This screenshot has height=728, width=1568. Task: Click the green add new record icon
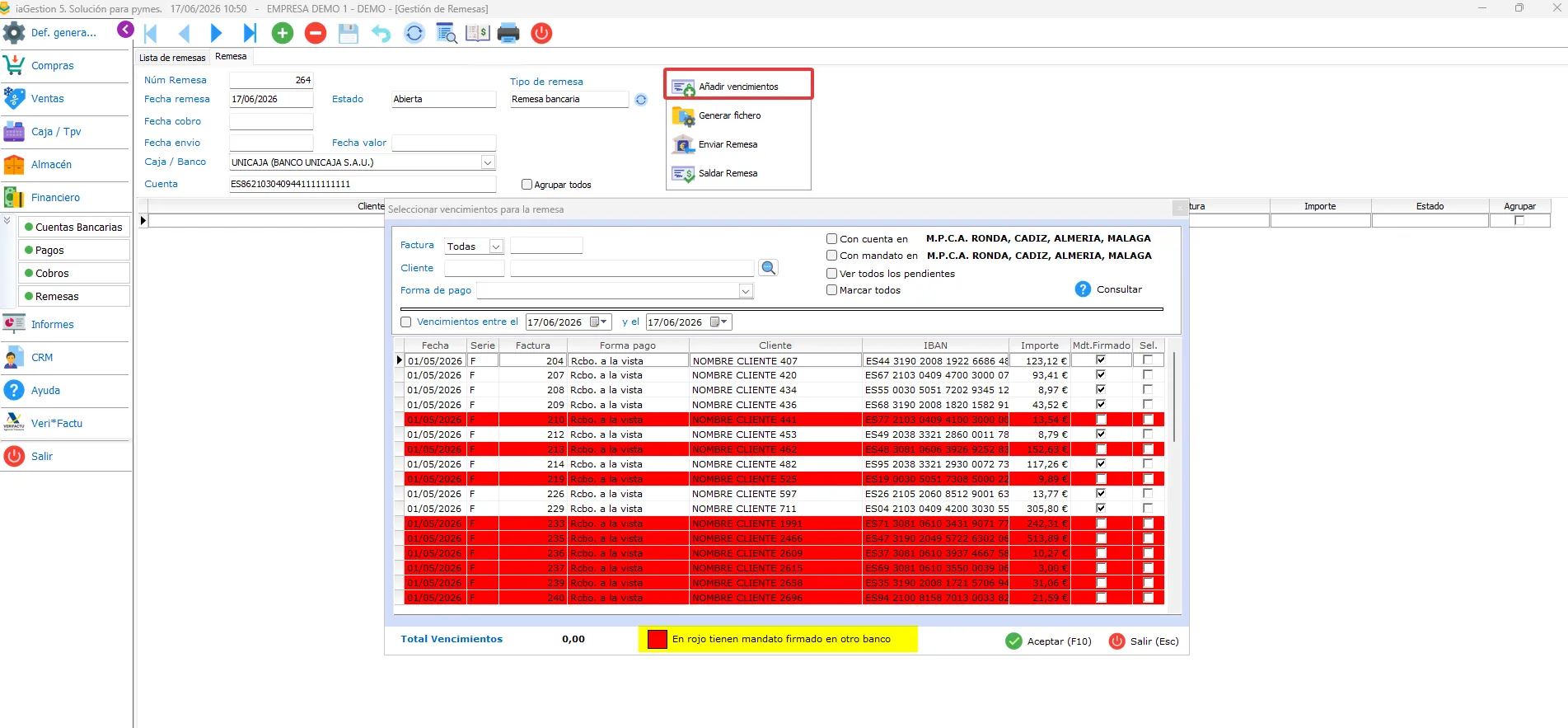coord(283,33)
